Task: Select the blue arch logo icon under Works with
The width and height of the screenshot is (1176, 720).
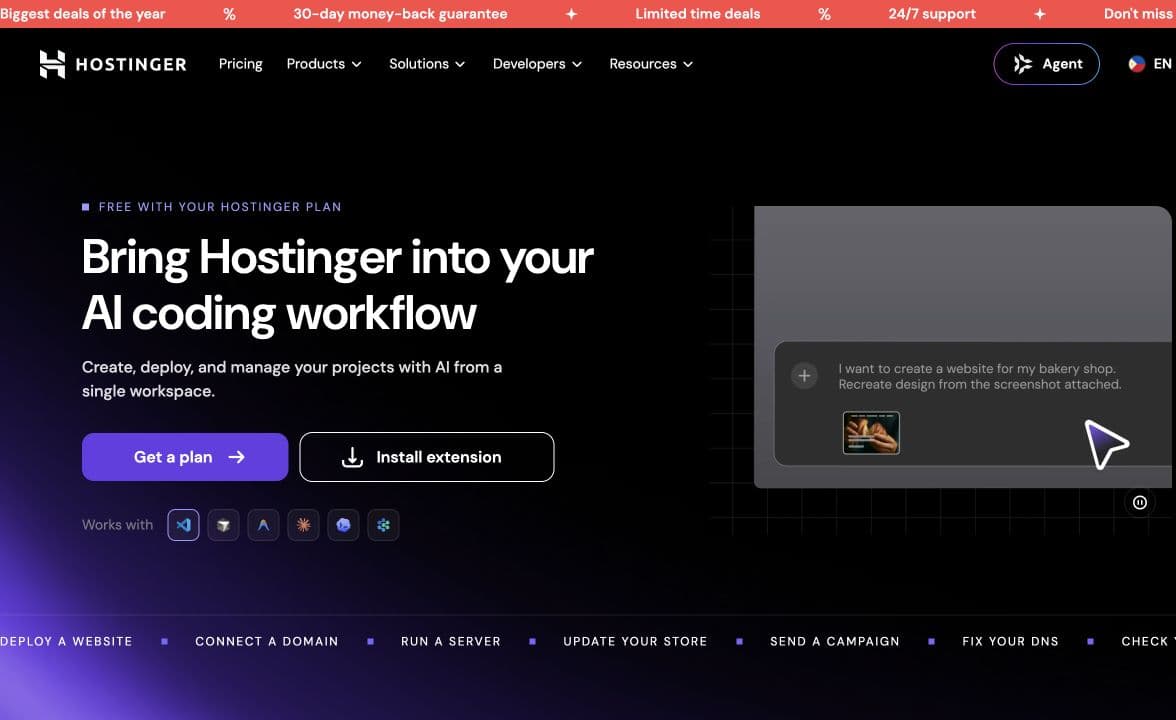Action: pyautogui.click(x=263, y=525)
